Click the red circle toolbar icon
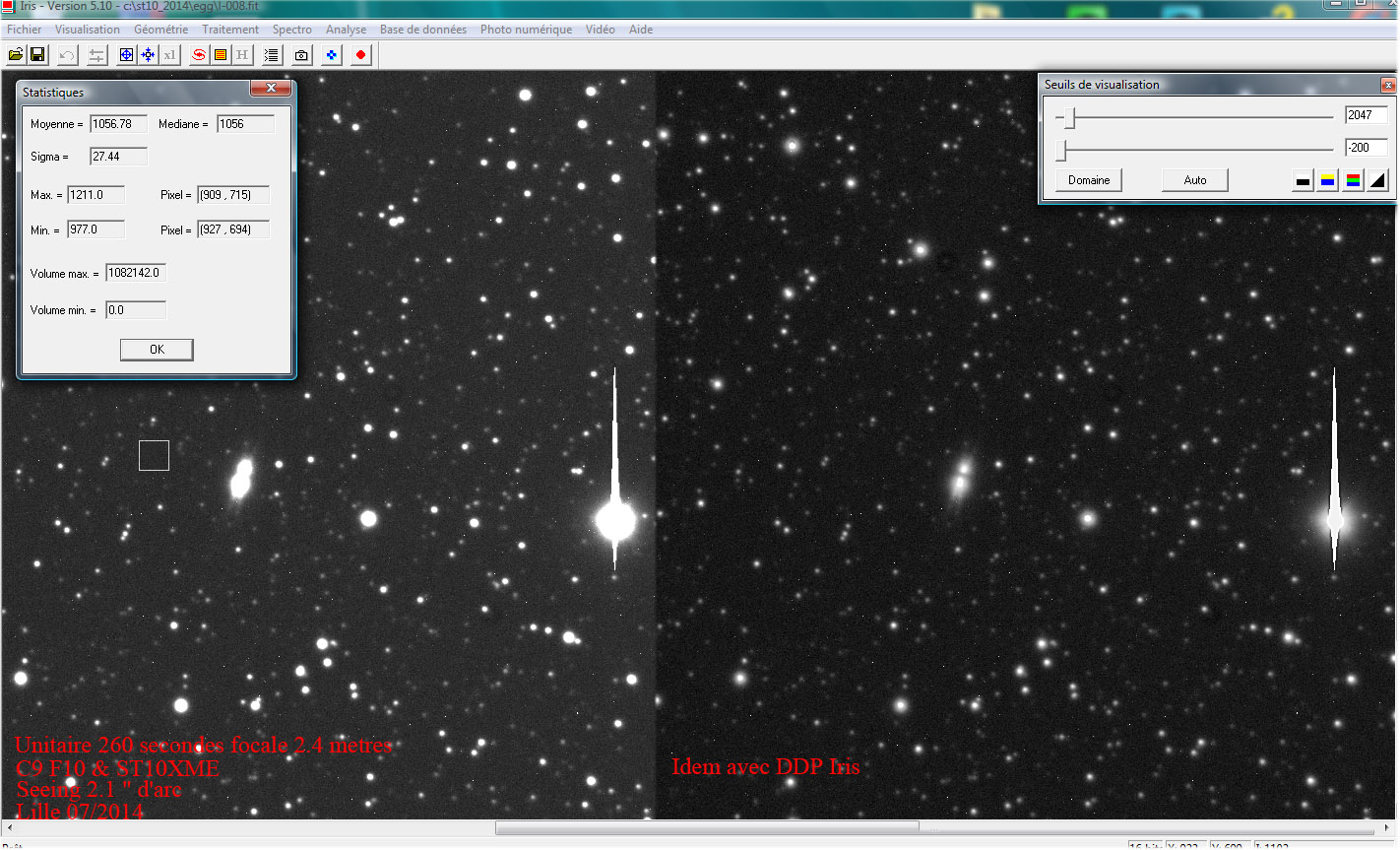 pyautogui.click(x=360, y=55)
